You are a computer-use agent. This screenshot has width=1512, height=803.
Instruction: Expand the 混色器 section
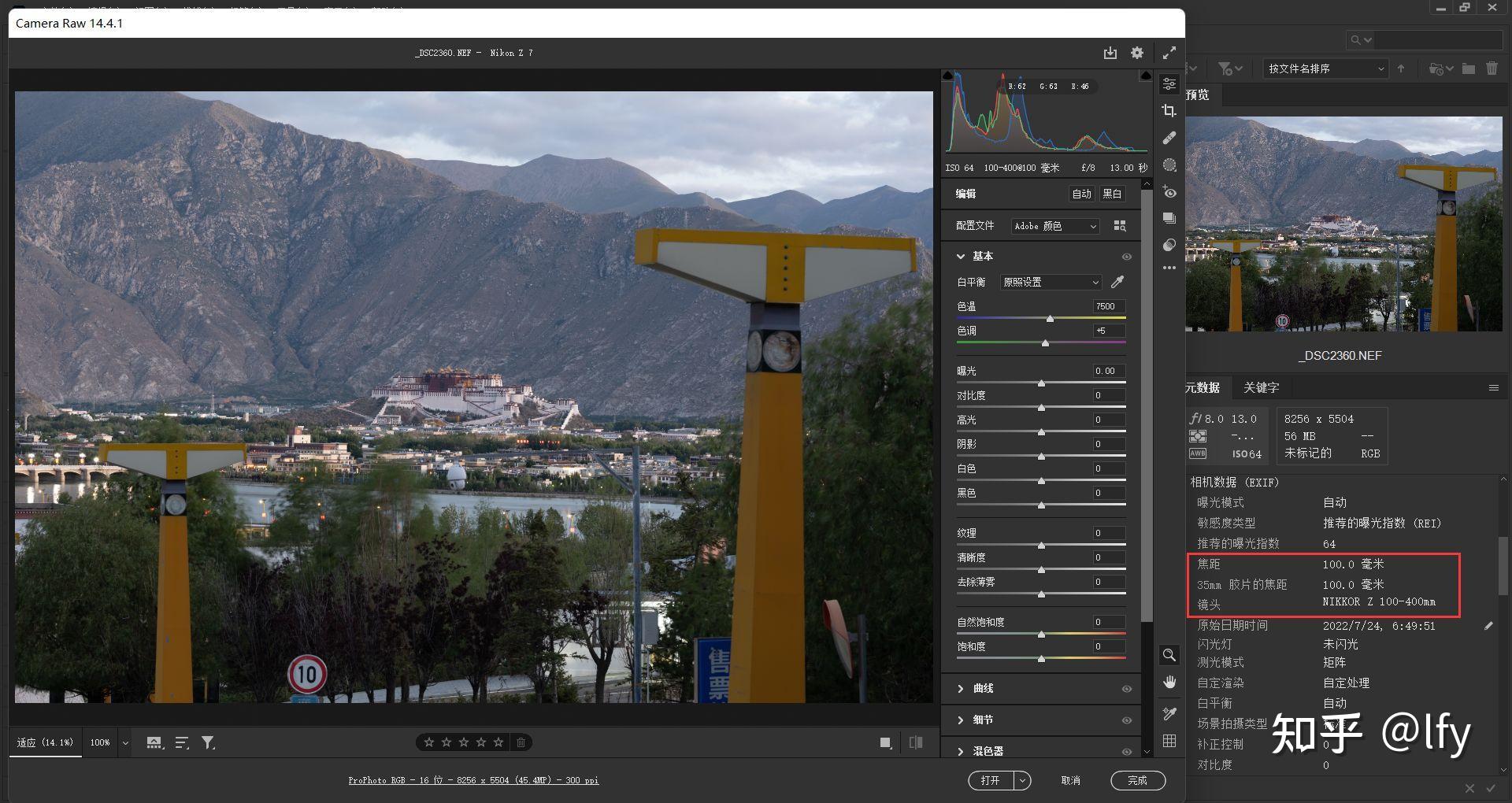pyautogui.click(x=961, y=752)
